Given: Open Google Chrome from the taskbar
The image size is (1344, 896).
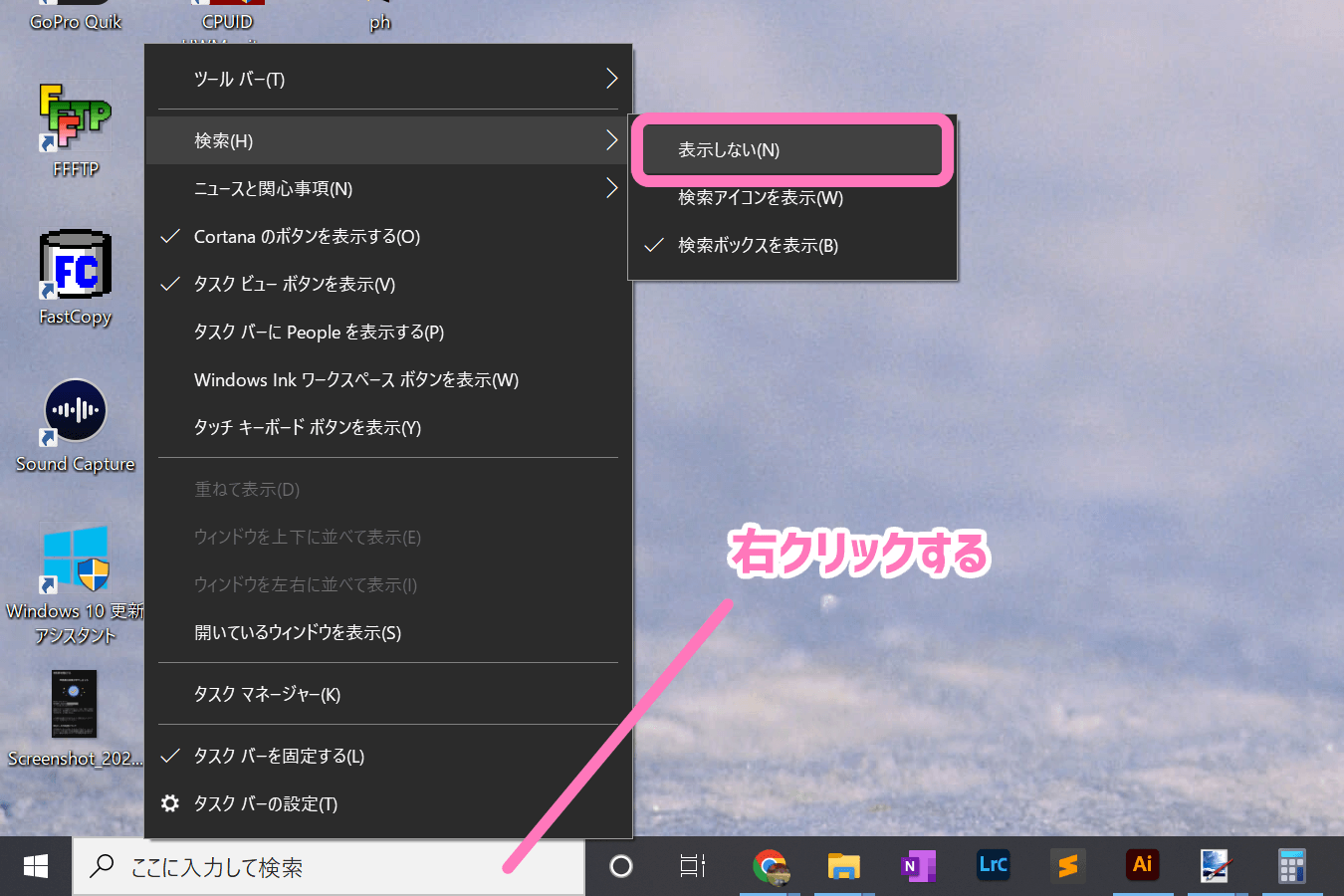Looking at the screenshot, I should click(770, 866).
